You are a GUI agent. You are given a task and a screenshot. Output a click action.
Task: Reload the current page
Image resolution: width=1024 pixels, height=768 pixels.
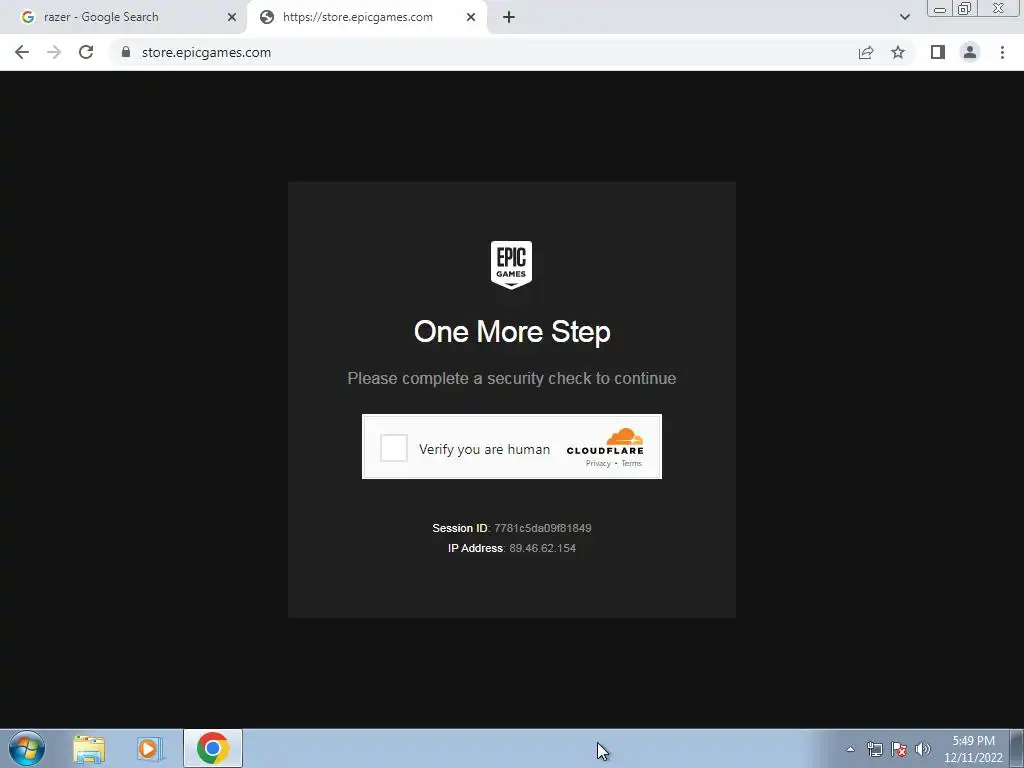pos(86,52)
